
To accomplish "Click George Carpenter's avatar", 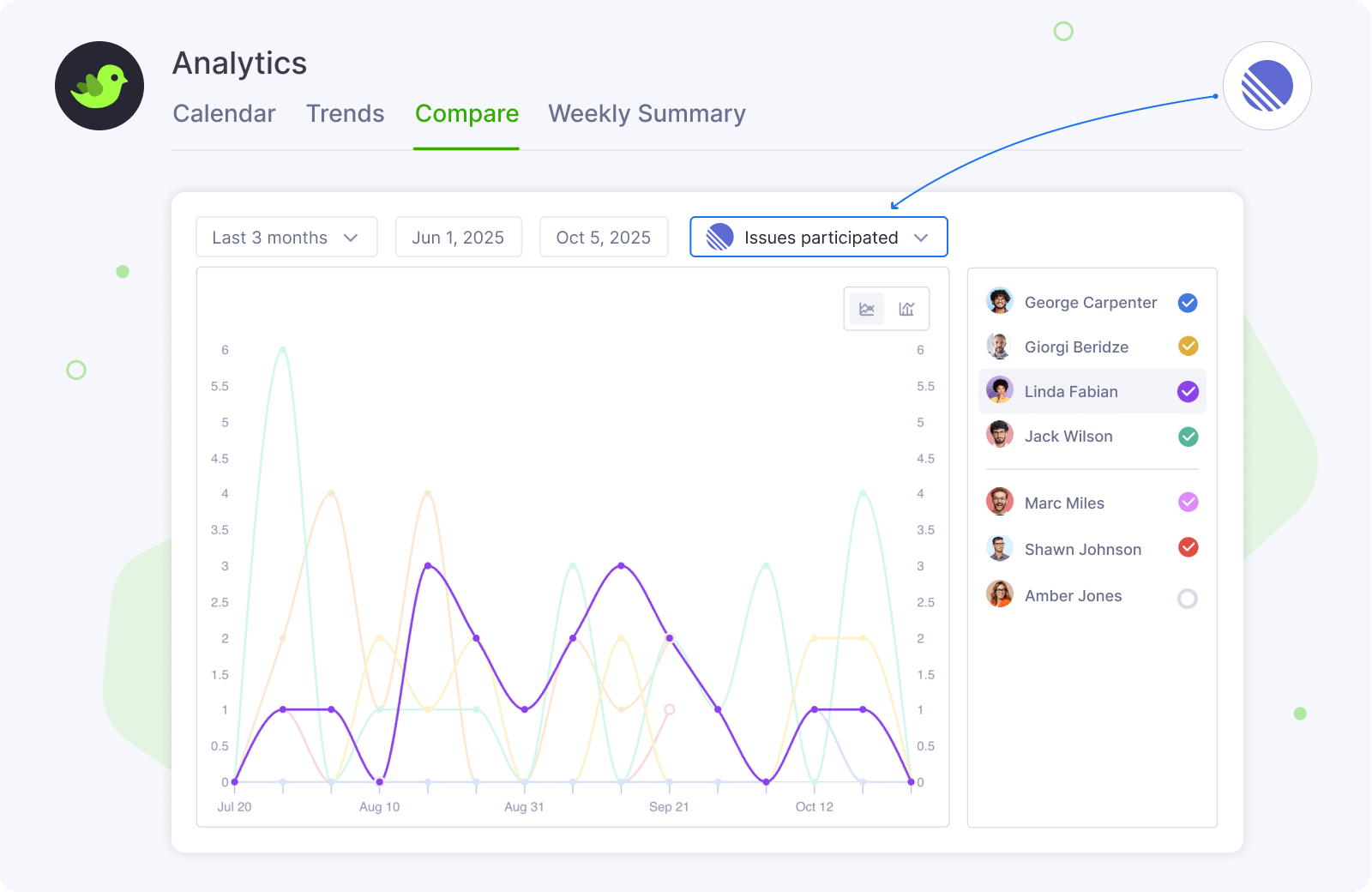I will click(999, 301).
